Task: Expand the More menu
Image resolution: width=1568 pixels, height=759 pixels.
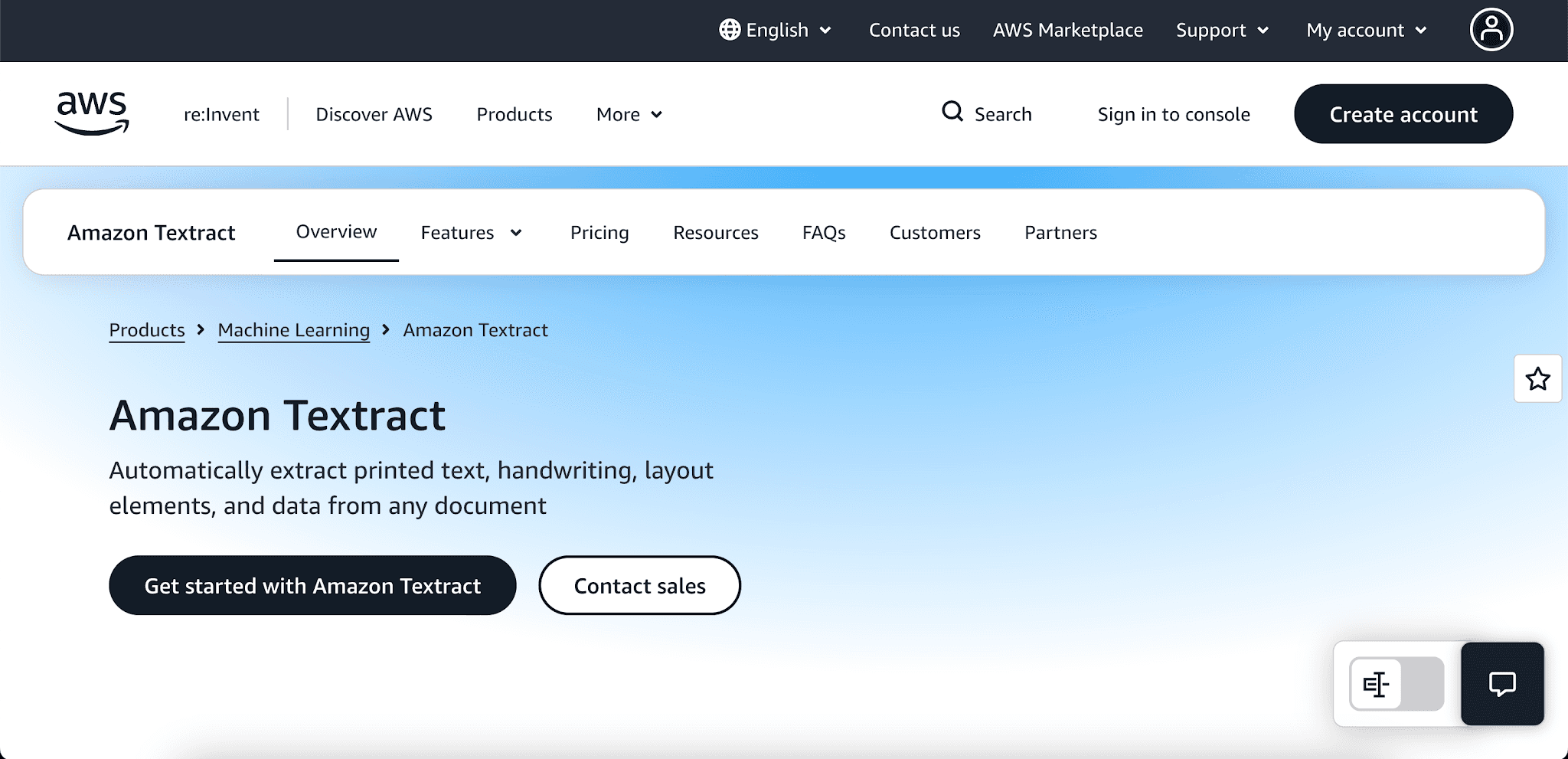Action: tap(629, 114)
